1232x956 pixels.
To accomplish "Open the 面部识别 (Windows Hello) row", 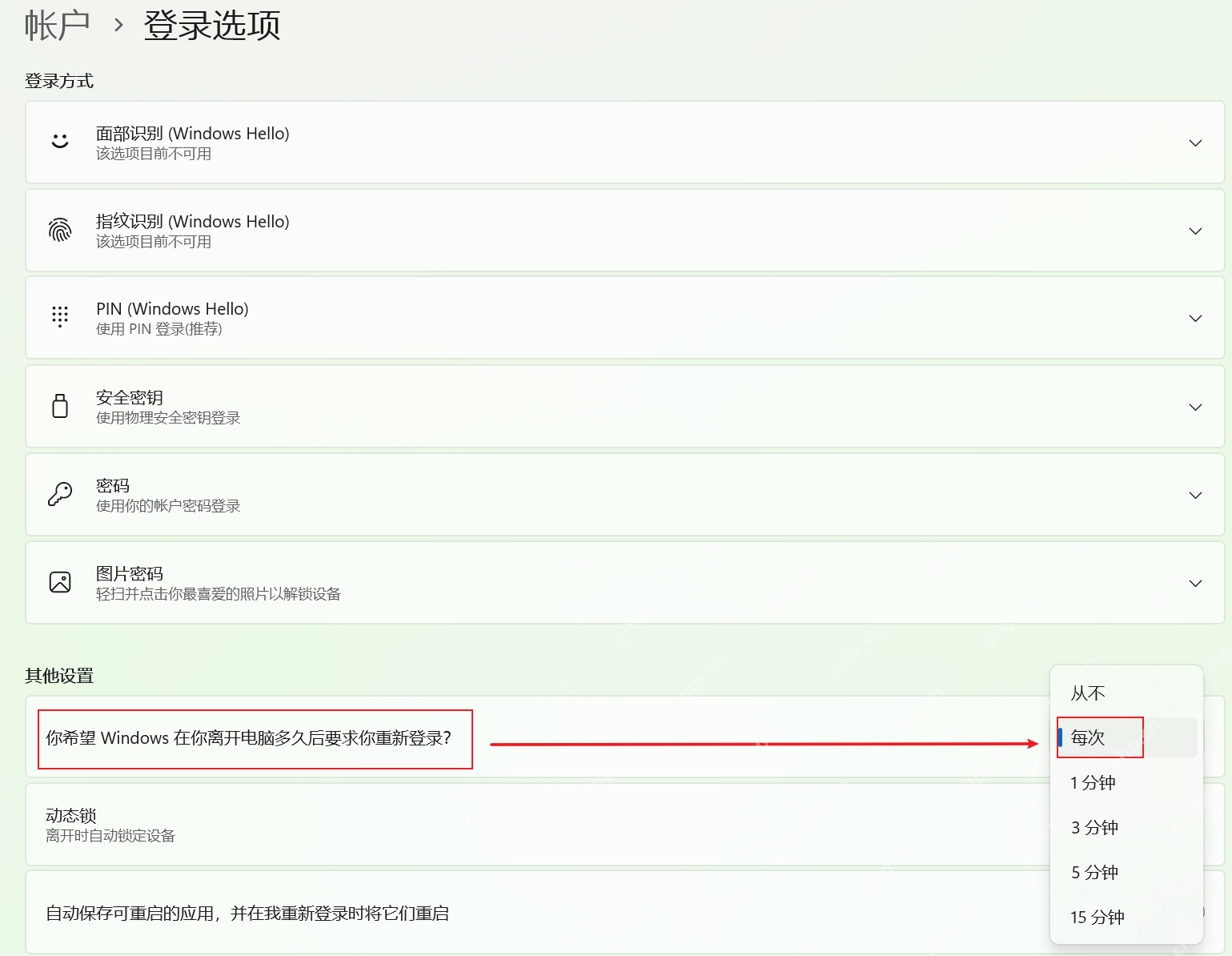I will click(x=625, y=143).
